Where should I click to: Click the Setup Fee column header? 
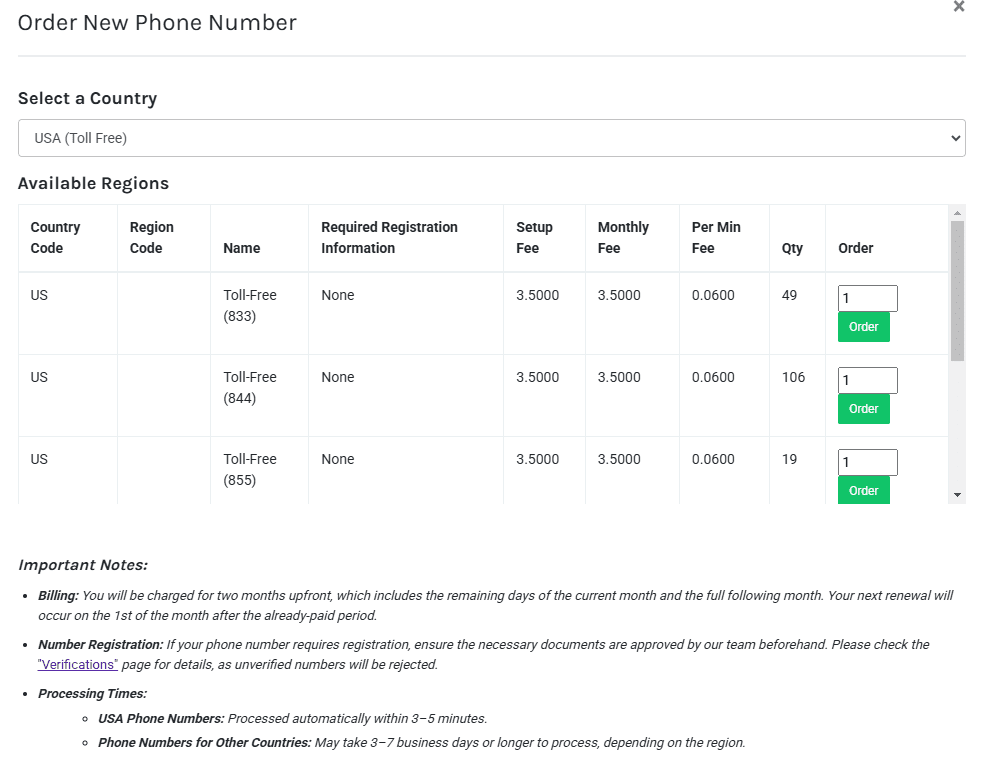click(534, 238)
